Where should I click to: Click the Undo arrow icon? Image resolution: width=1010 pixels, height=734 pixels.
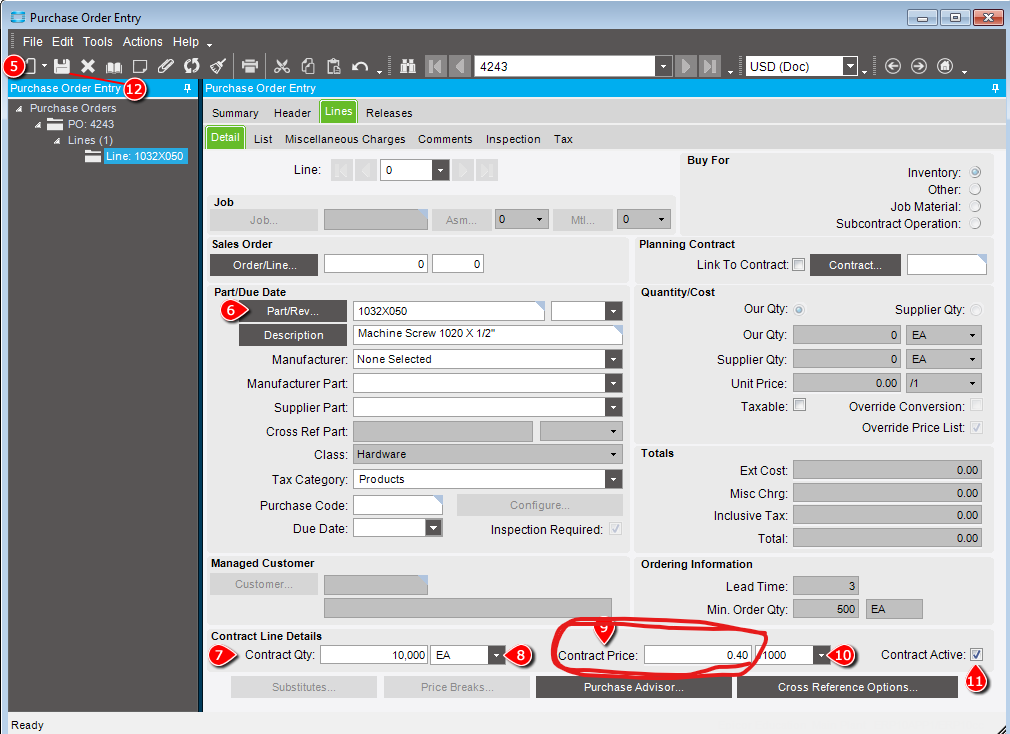coord(360,66)
